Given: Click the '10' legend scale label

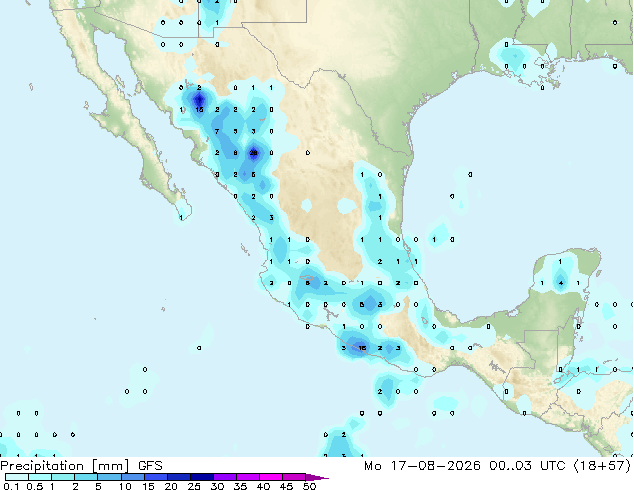Looking at the screenshot, I should tap(125, 486).
